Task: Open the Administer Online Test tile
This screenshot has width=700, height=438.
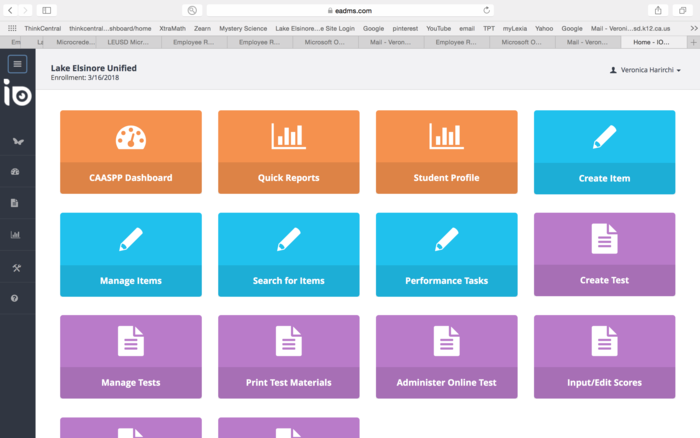Action: pyautogui.click(x=446, y=355)
